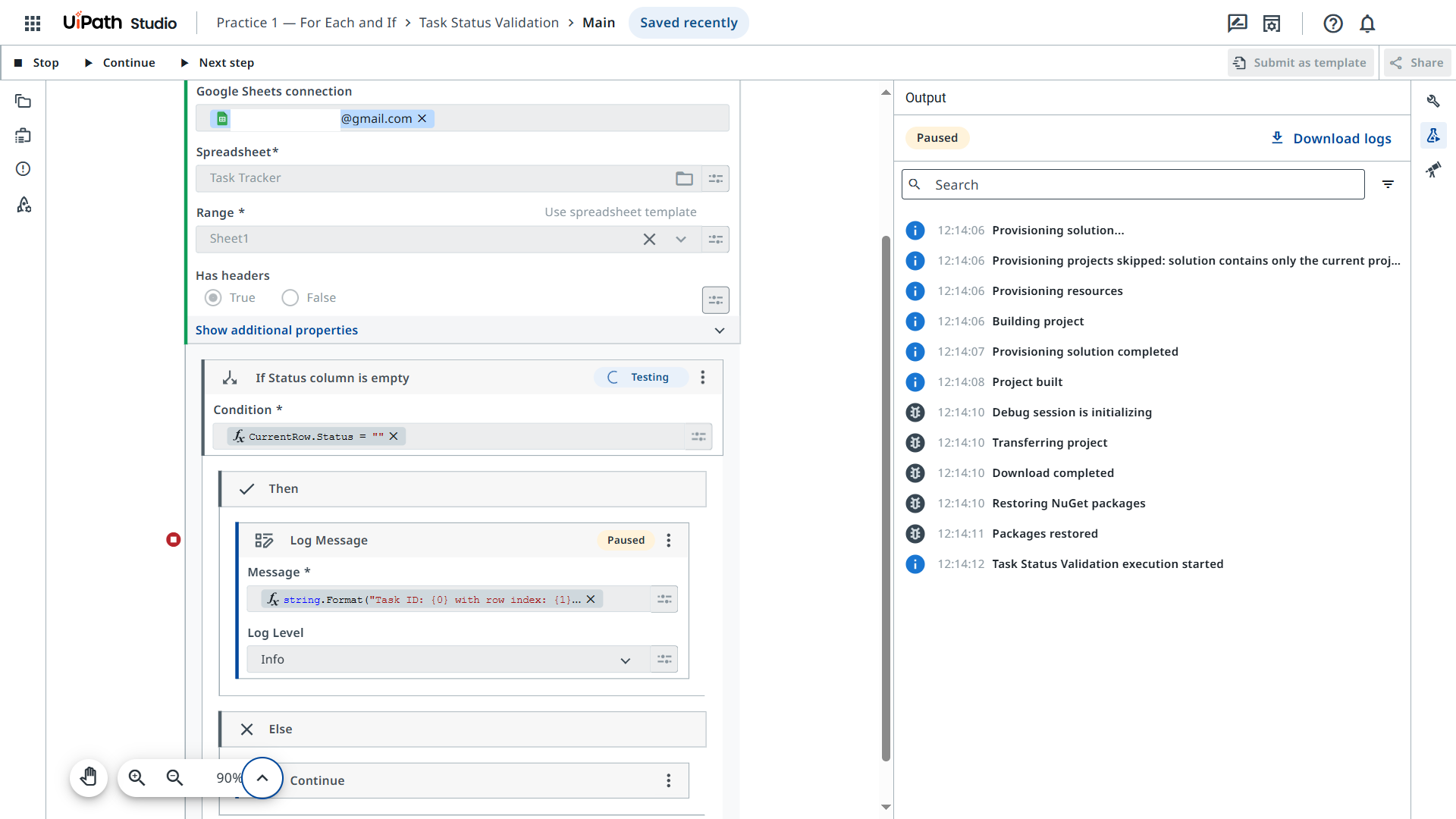The height and width of the screenshot is (819, 1456).
Task: Open the If Status column options menu
Action: (703, 378)
